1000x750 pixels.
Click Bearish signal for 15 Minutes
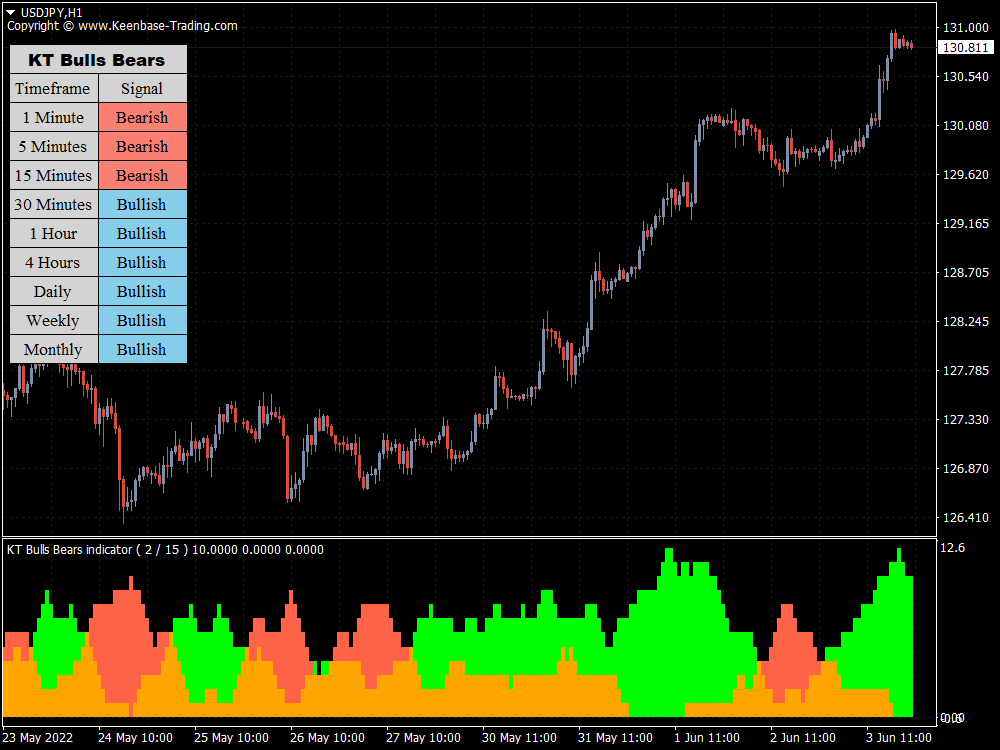tap(143, 175)
